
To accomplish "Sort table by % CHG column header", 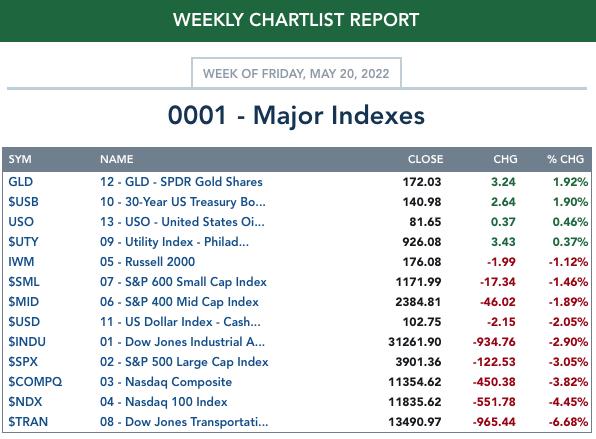I will pos(566,159).
